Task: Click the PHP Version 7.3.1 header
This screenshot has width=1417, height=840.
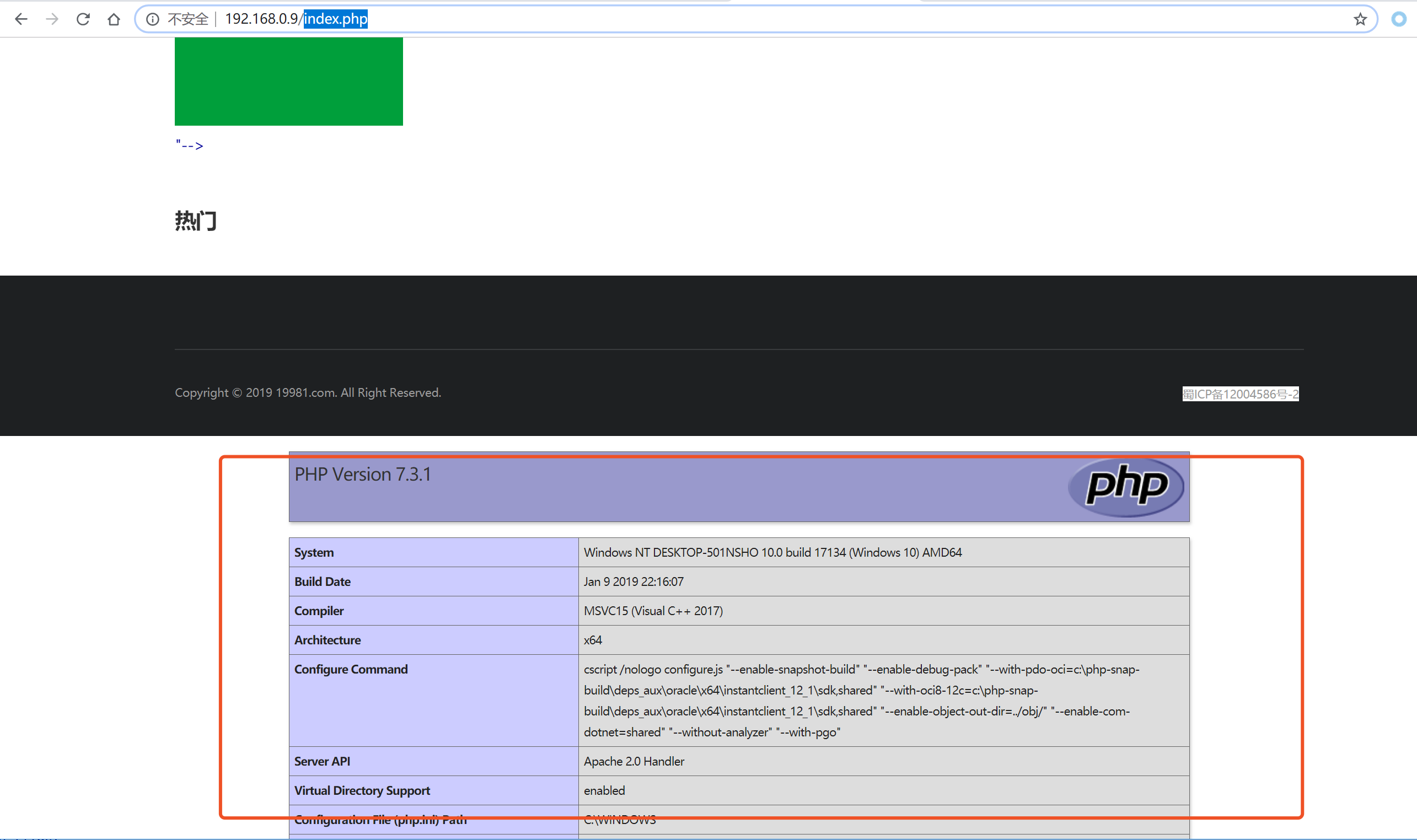Action: 362,475
